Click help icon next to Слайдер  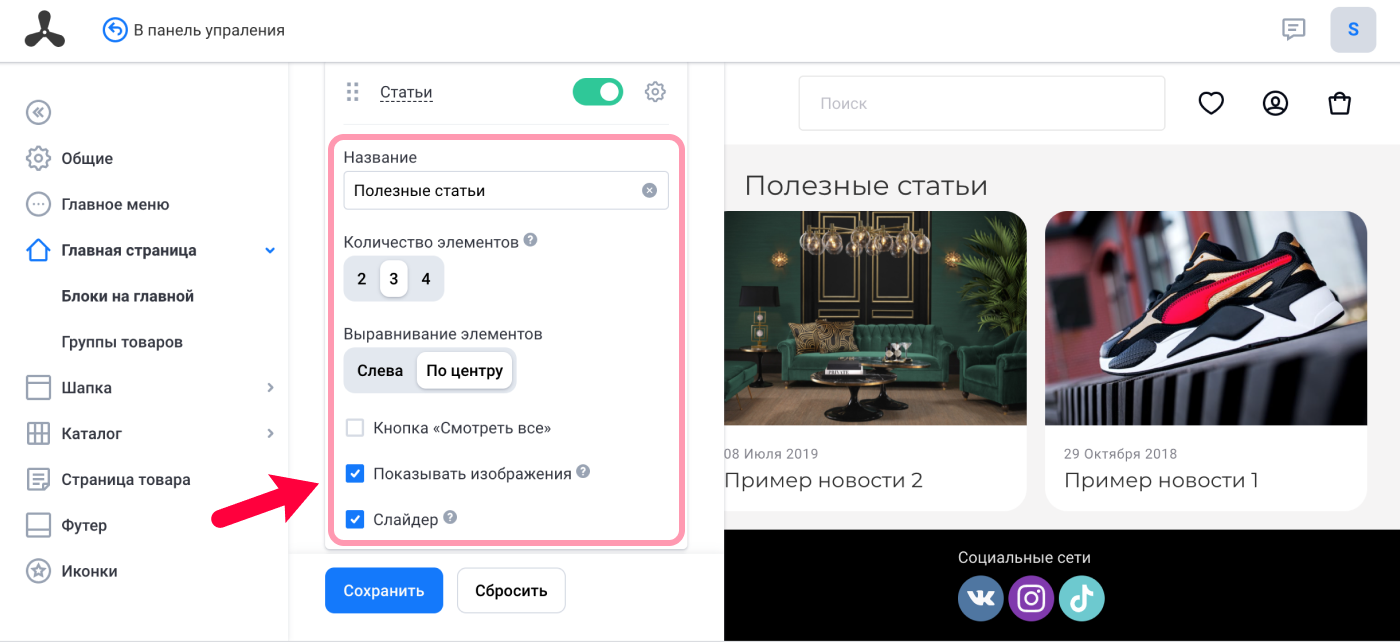(x=450, y=518)
